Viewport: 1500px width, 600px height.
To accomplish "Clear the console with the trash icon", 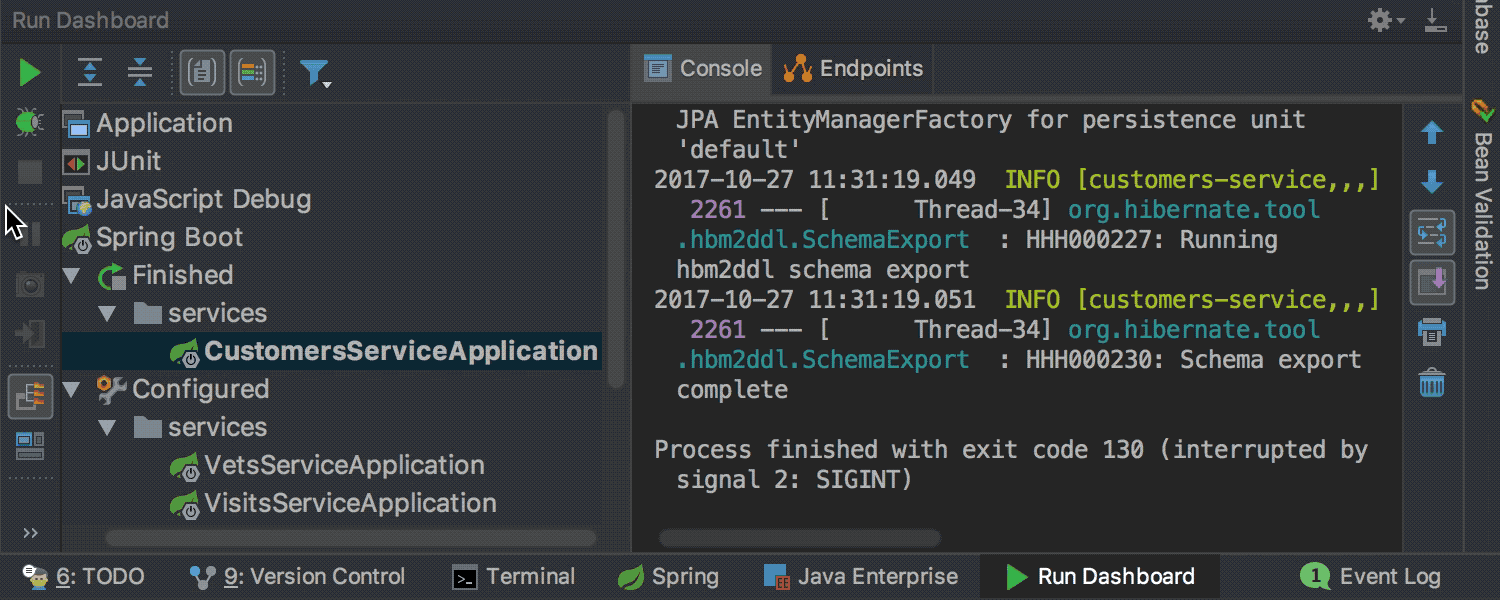I will pos(1433,382).
